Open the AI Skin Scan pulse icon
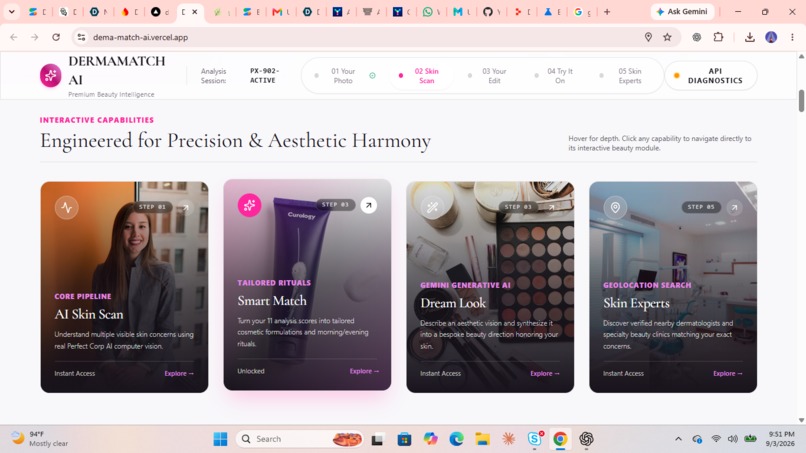The width and height of the screenshot is (806, 453). (67, 208)
